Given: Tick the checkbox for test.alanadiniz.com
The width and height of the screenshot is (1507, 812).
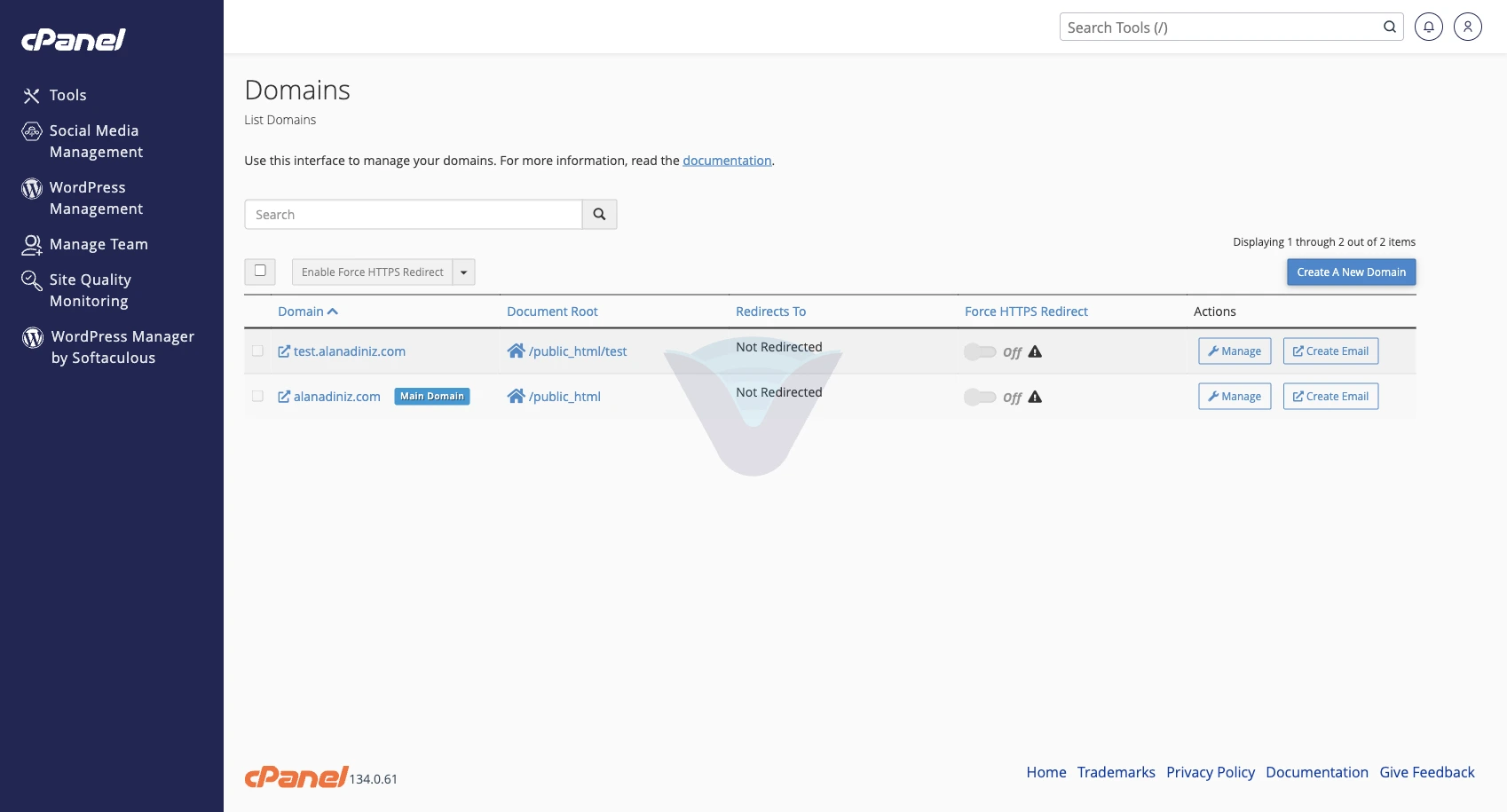Looking at the screenshot, I should click(x=257, y=351).
